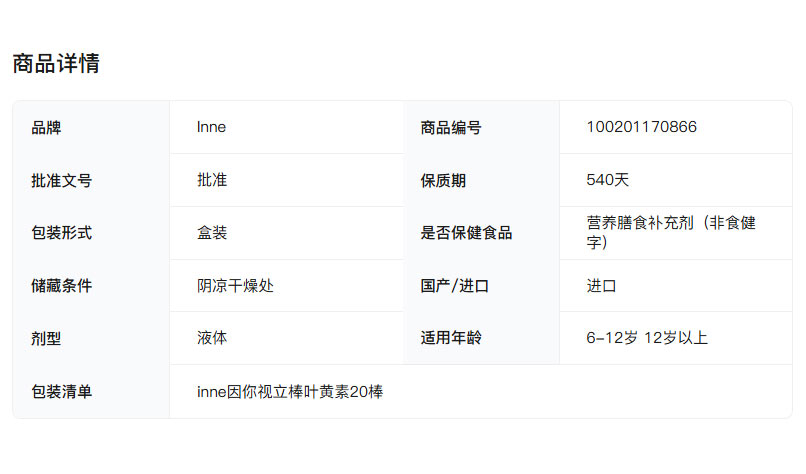Select the Inne brand value
This screenshot has width=806, height=474.
click(211, 127)
